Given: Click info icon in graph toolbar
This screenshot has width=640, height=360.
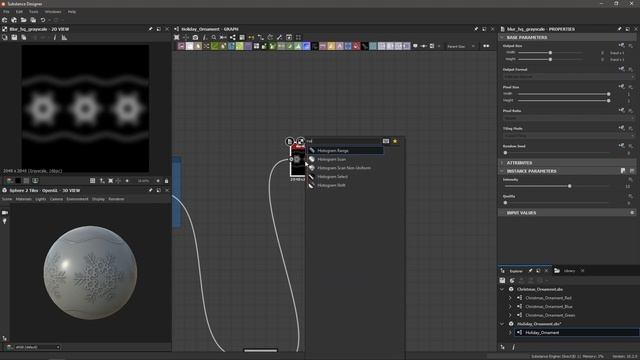Looking at the screenshot, I should point(204,38).
